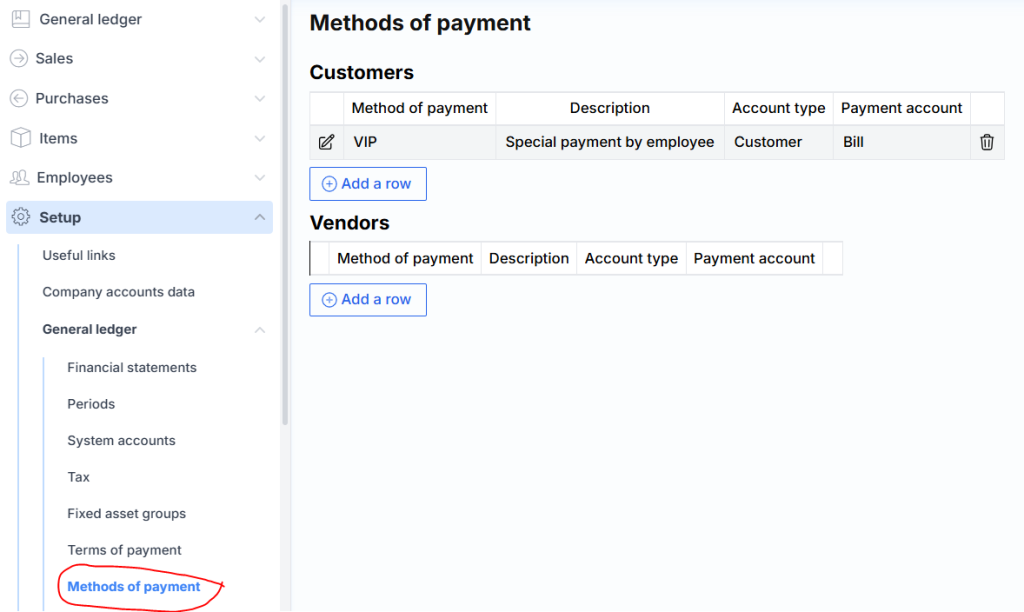Screen dimensions: 1024x612
Task: Add a row to the Vendors table
Action: (x=367, y=300)
